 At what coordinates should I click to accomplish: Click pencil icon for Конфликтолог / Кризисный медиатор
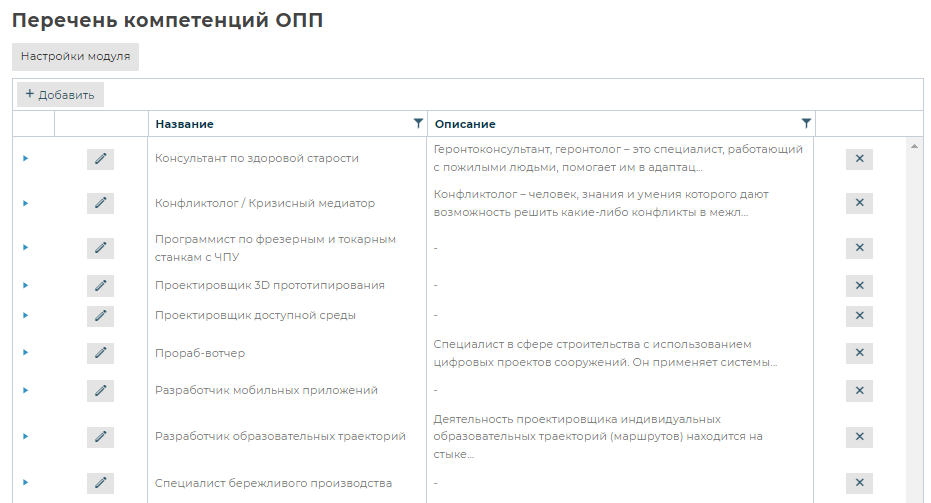[x=100, y=203]
